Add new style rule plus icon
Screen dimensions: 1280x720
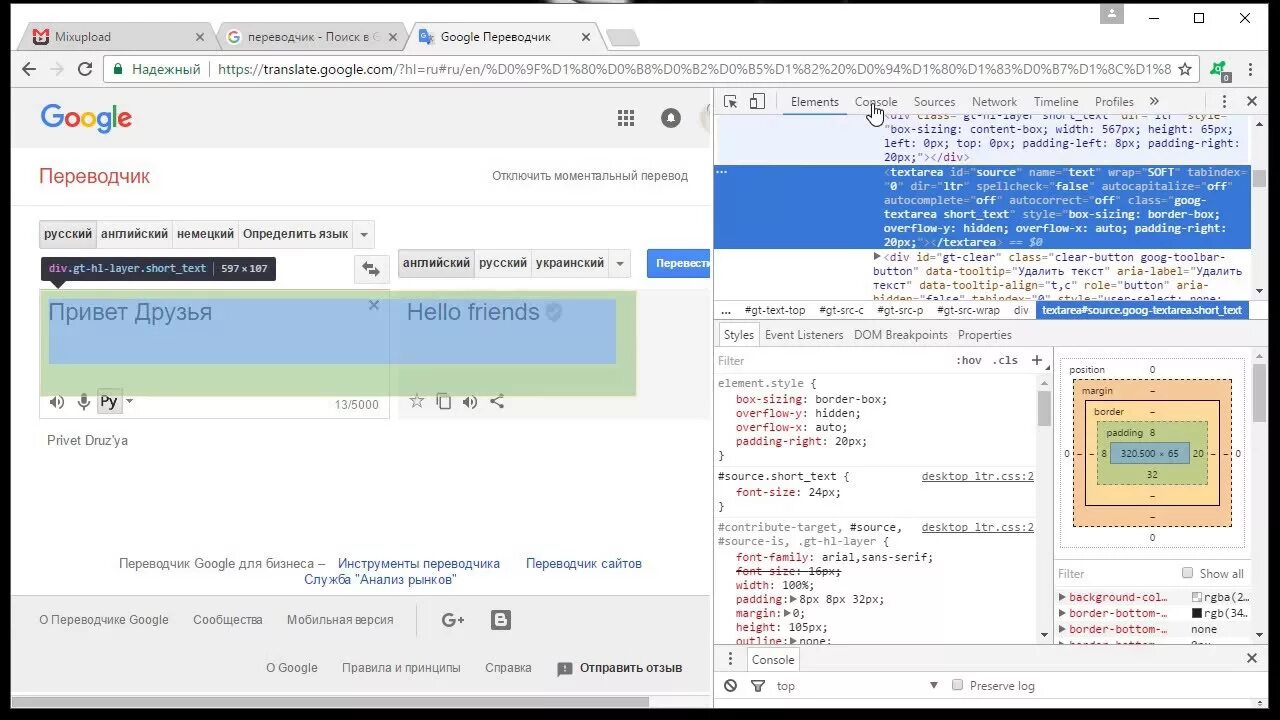1037,360
